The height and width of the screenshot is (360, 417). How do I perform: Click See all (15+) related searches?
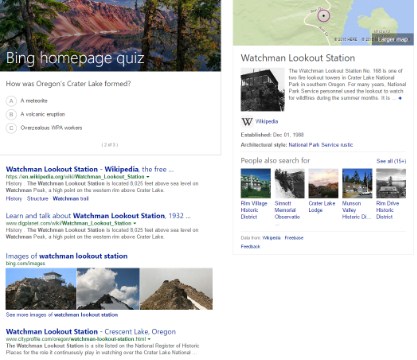pos(391,161)
